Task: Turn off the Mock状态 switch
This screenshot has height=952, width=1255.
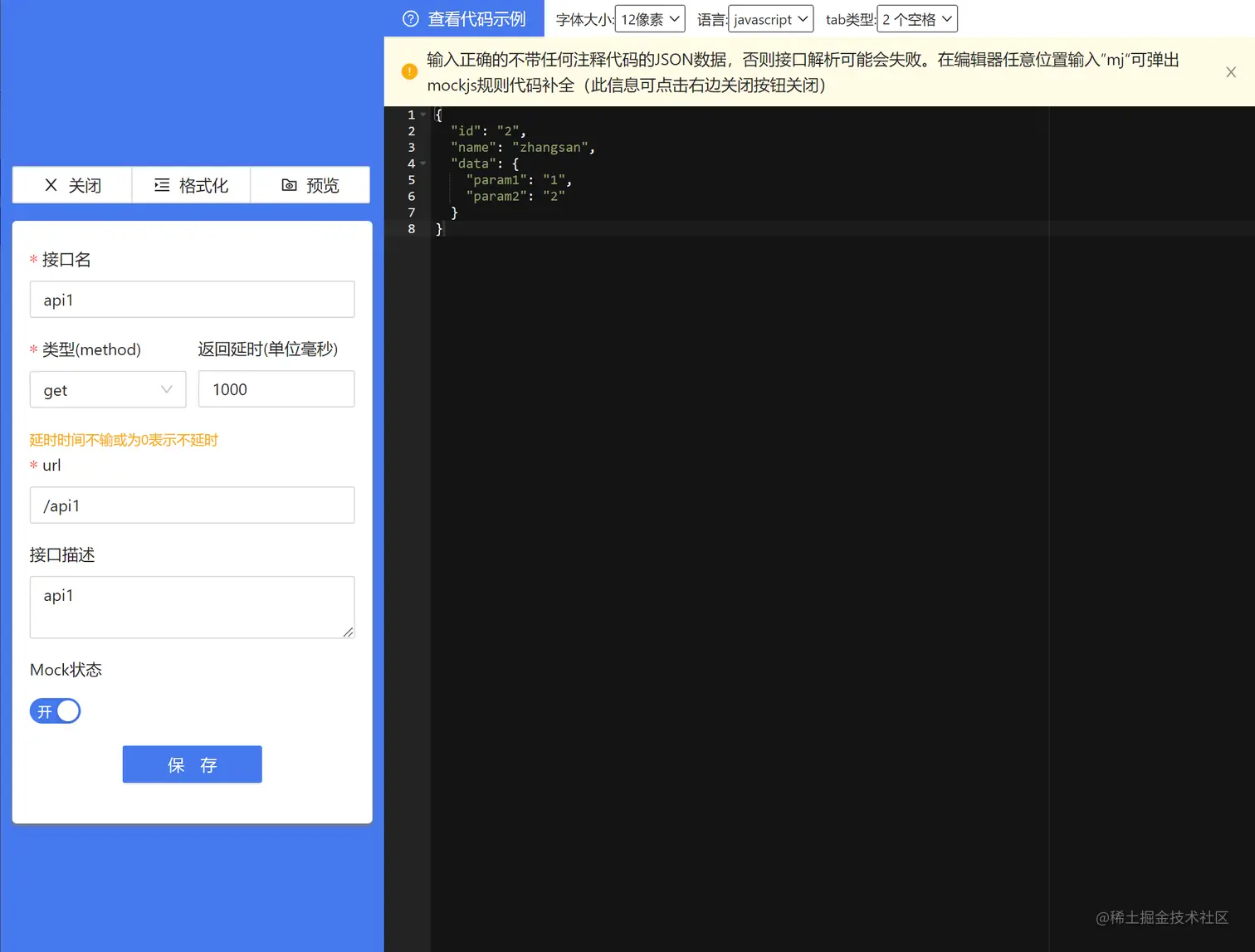Action: click(x=56, y=711)
